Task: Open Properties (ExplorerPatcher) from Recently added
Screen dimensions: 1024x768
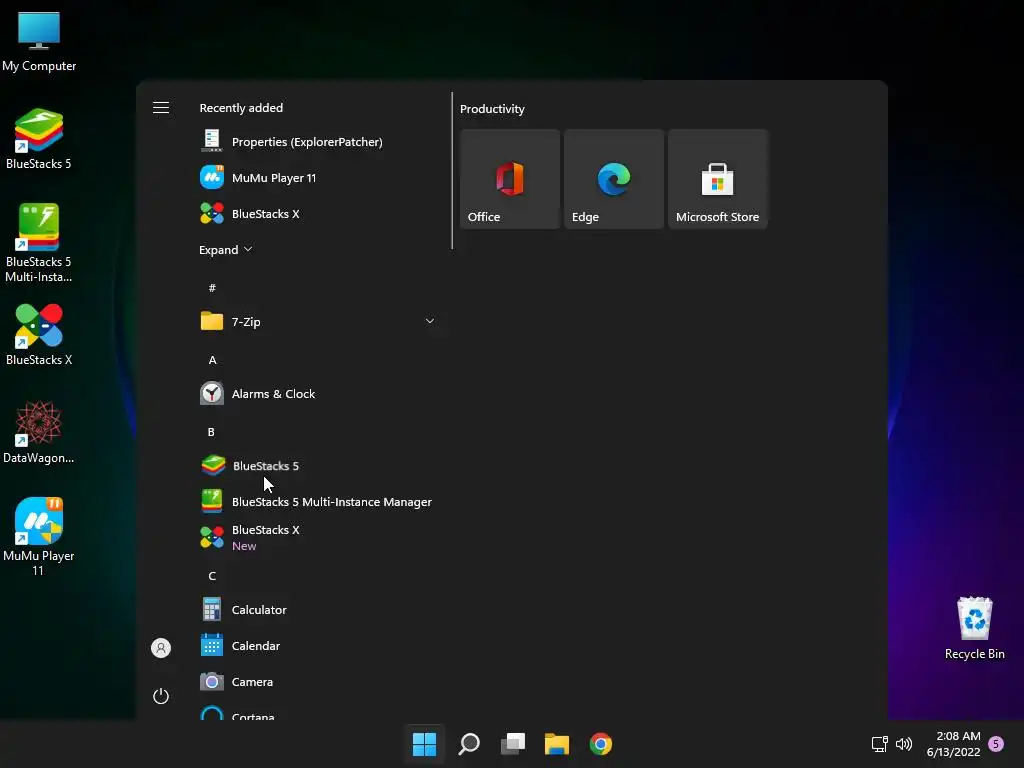Action: point(318,142)
